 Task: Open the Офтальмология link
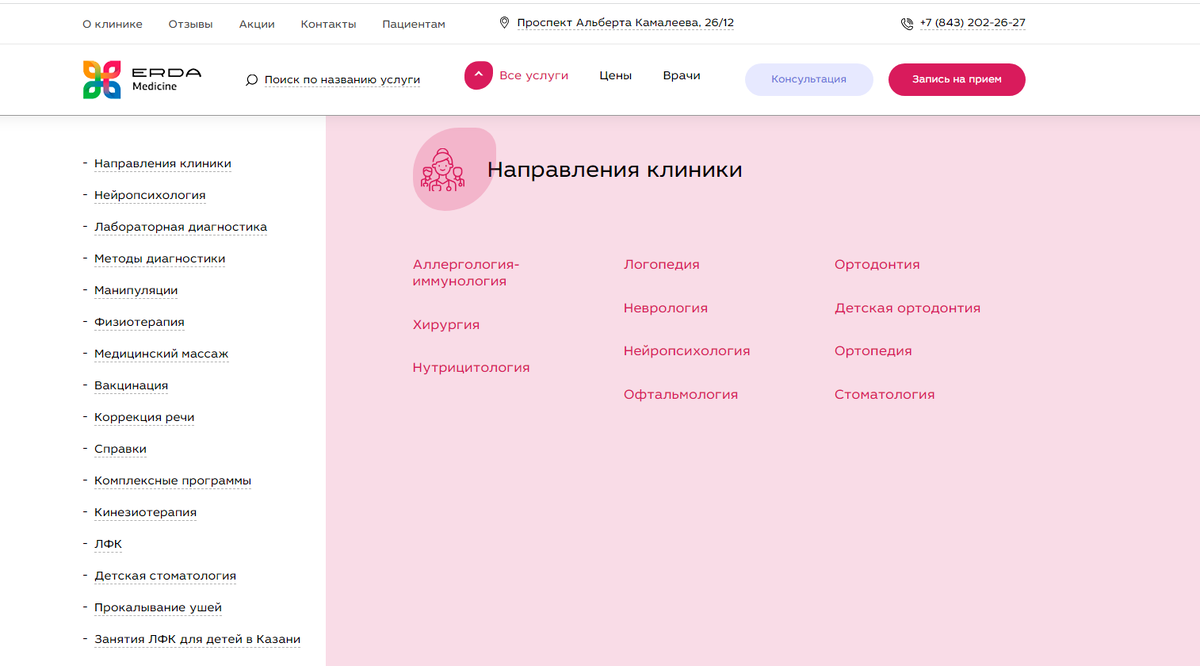pos(680,395)
